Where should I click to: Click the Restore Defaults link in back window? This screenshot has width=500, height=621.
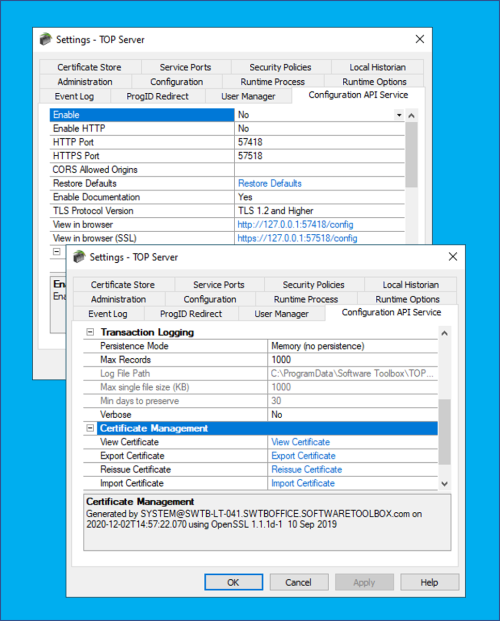click(270, 183)
